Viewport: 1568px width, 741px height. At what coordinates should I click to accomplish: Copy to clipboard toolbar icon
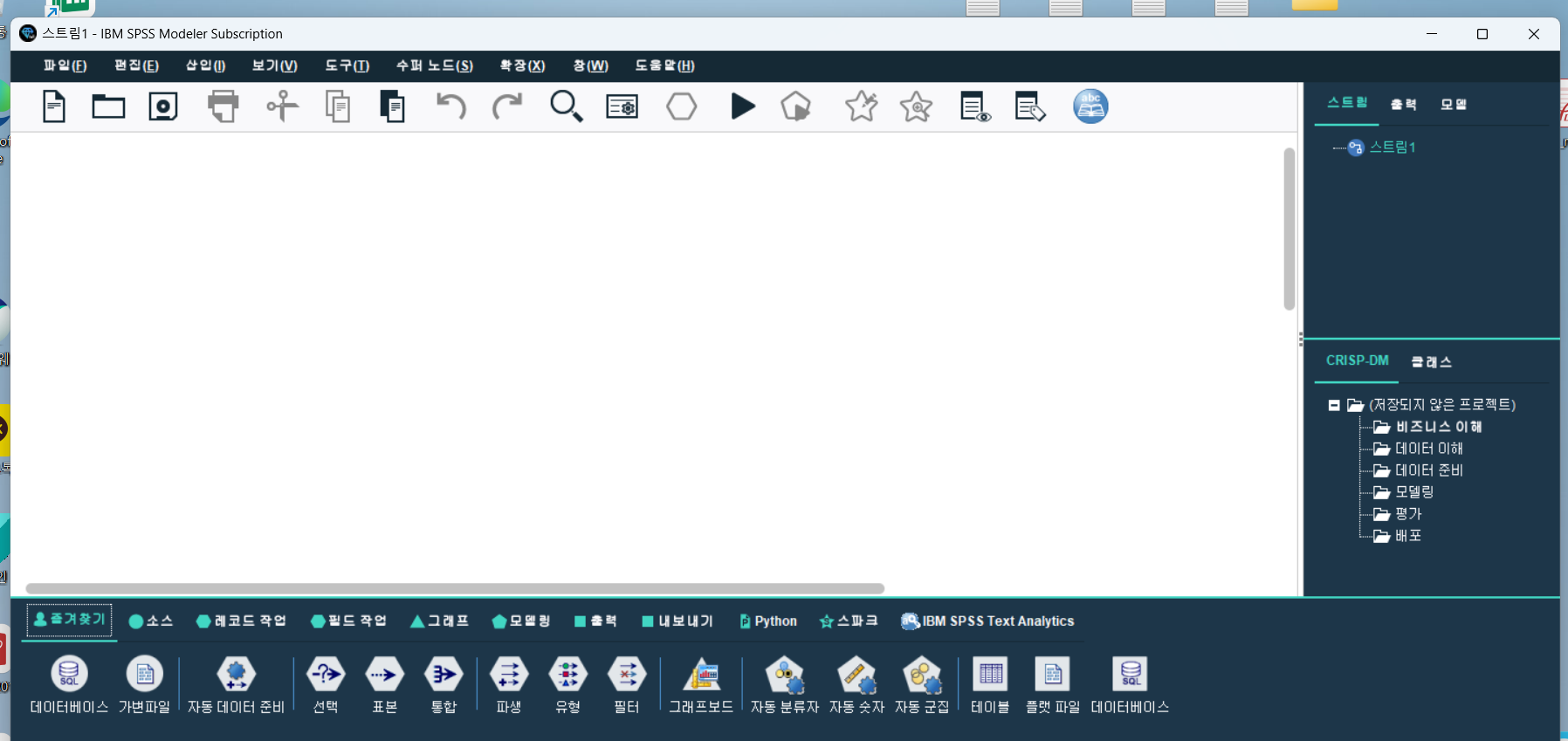click(x=338, y=106)
